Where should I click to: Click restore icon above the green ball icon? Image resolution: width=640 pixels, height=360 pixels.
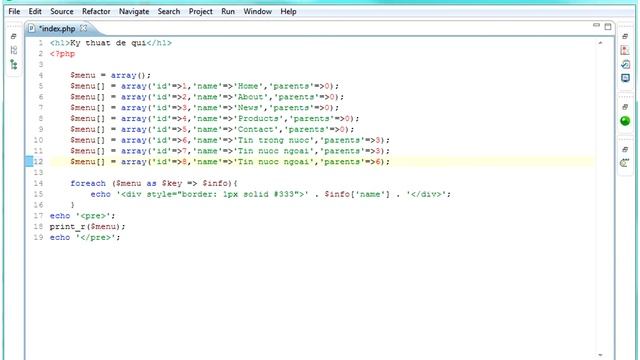tap(625, 107)
